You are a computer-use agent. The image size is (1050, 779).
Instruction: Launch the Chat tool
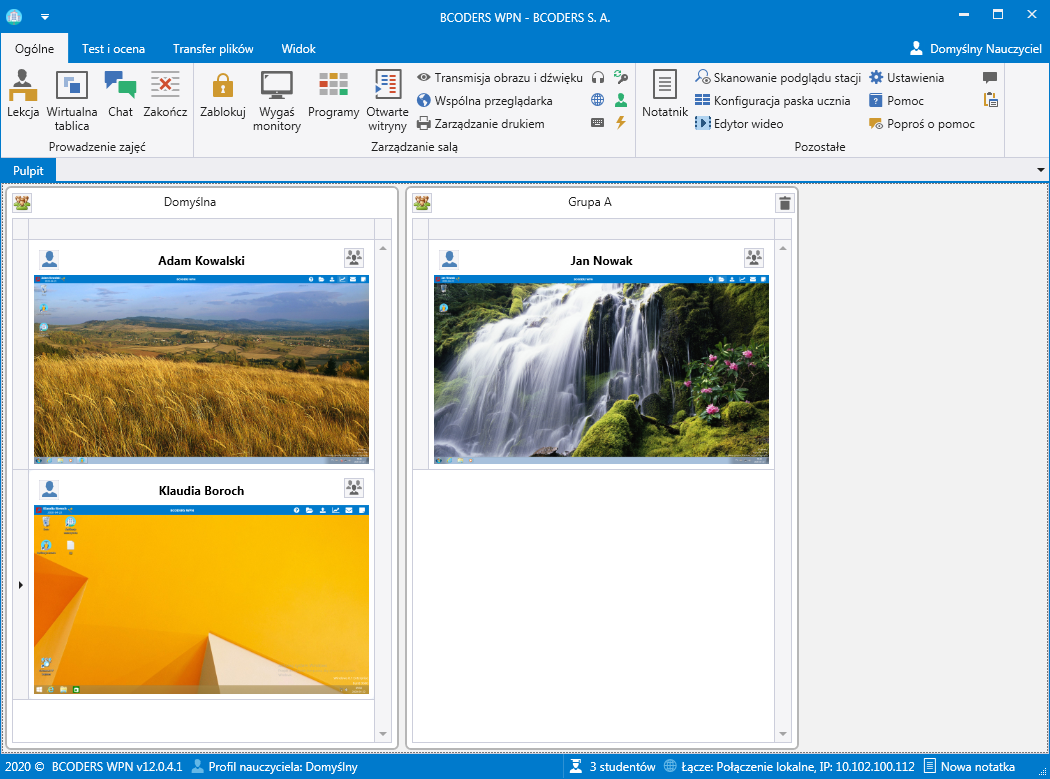click(x=121, y=94)
